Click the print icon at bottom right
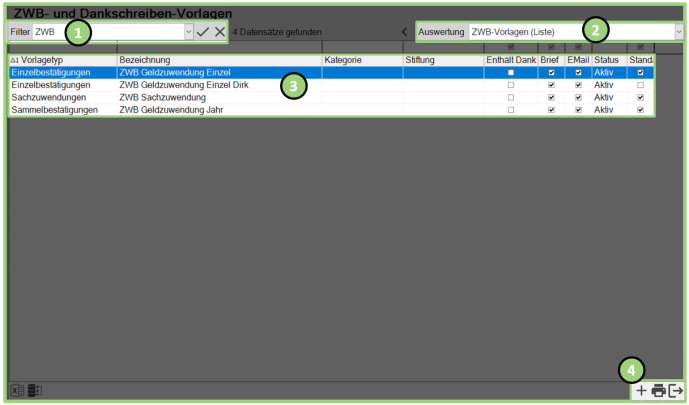 658,390
